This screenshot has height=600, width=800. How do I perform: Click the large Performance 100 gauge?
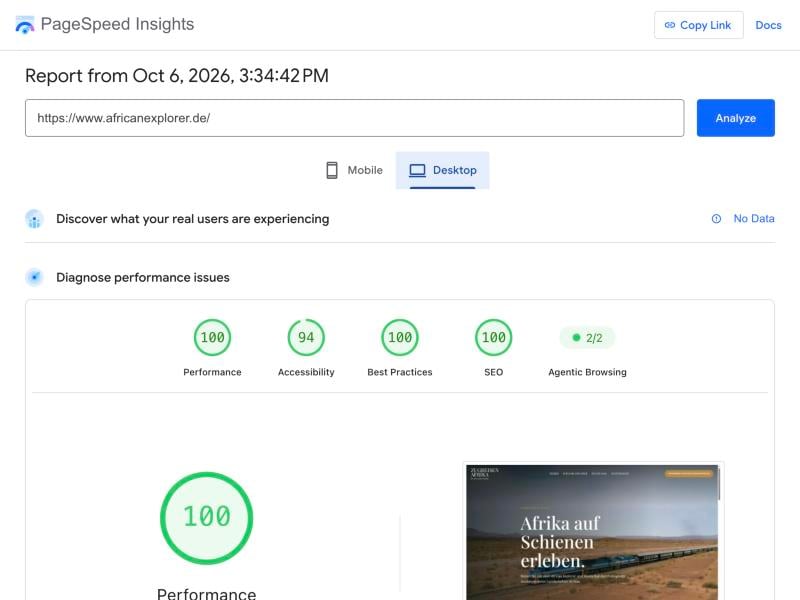tap(207, 518)
